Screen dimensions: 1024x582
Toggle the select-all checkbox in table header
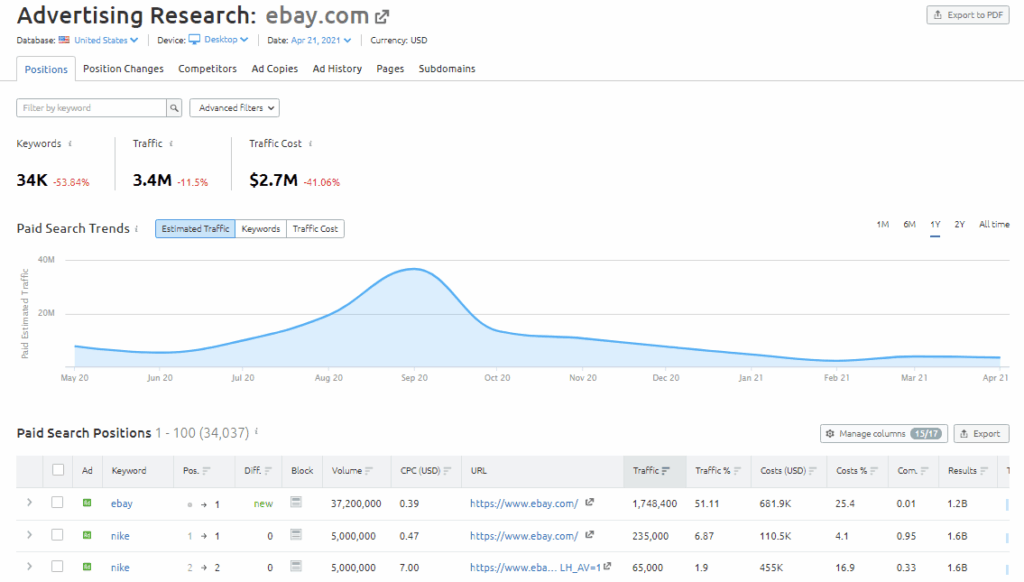pyautogui.click(x=58, y=471)
